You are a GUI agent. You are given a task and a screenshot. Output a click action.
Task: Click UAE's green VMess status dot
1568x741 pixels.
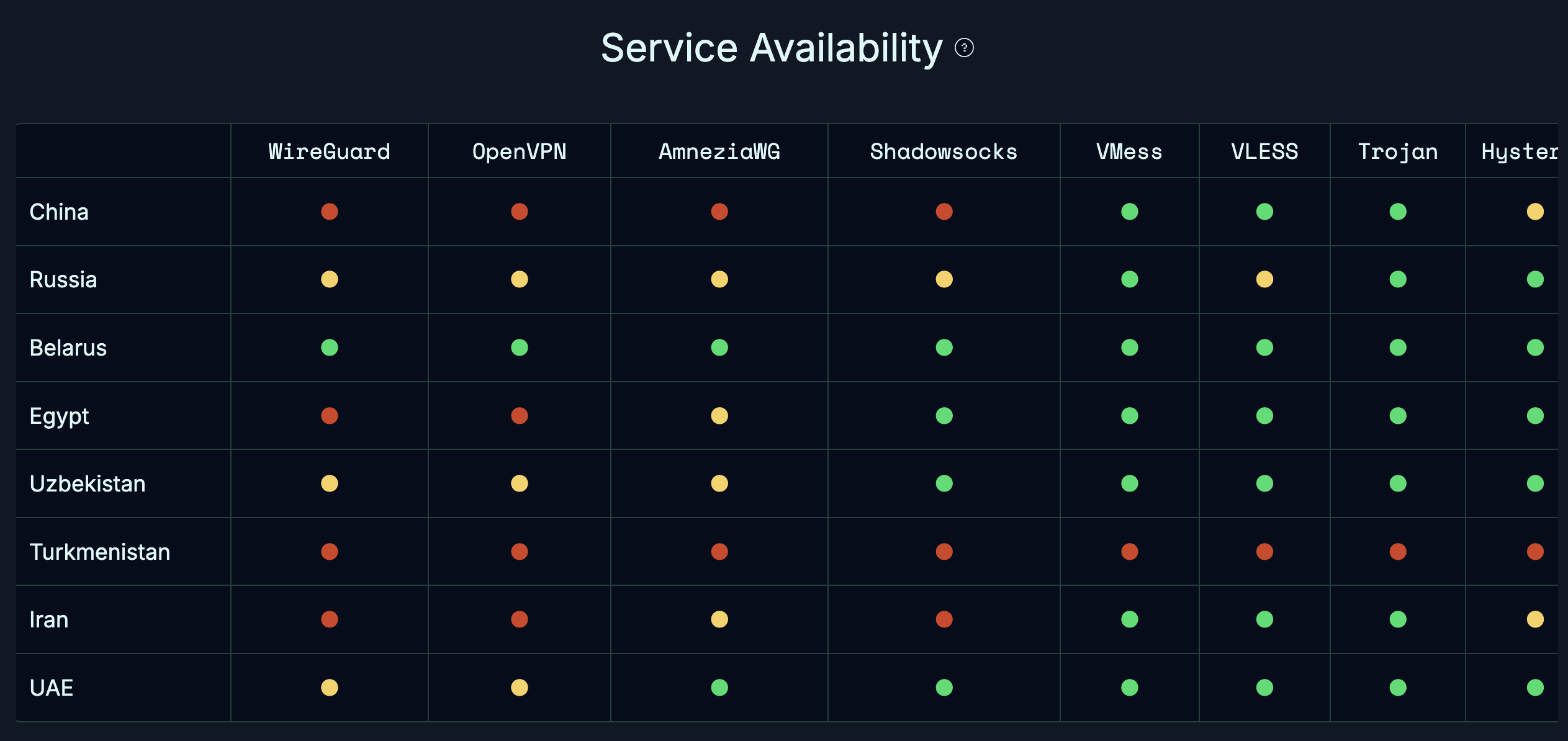(x=1130, y=688)
